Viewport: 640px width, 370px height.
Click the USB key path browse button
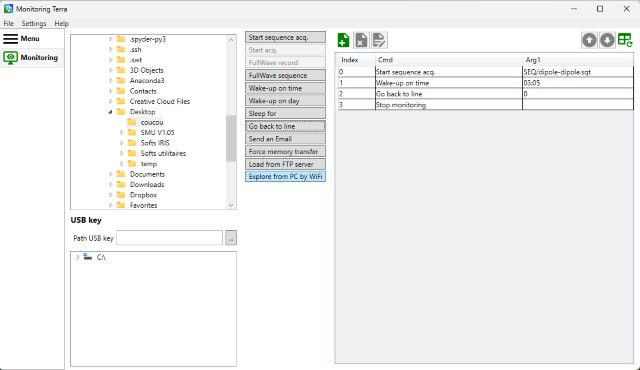tap(231, 238)
